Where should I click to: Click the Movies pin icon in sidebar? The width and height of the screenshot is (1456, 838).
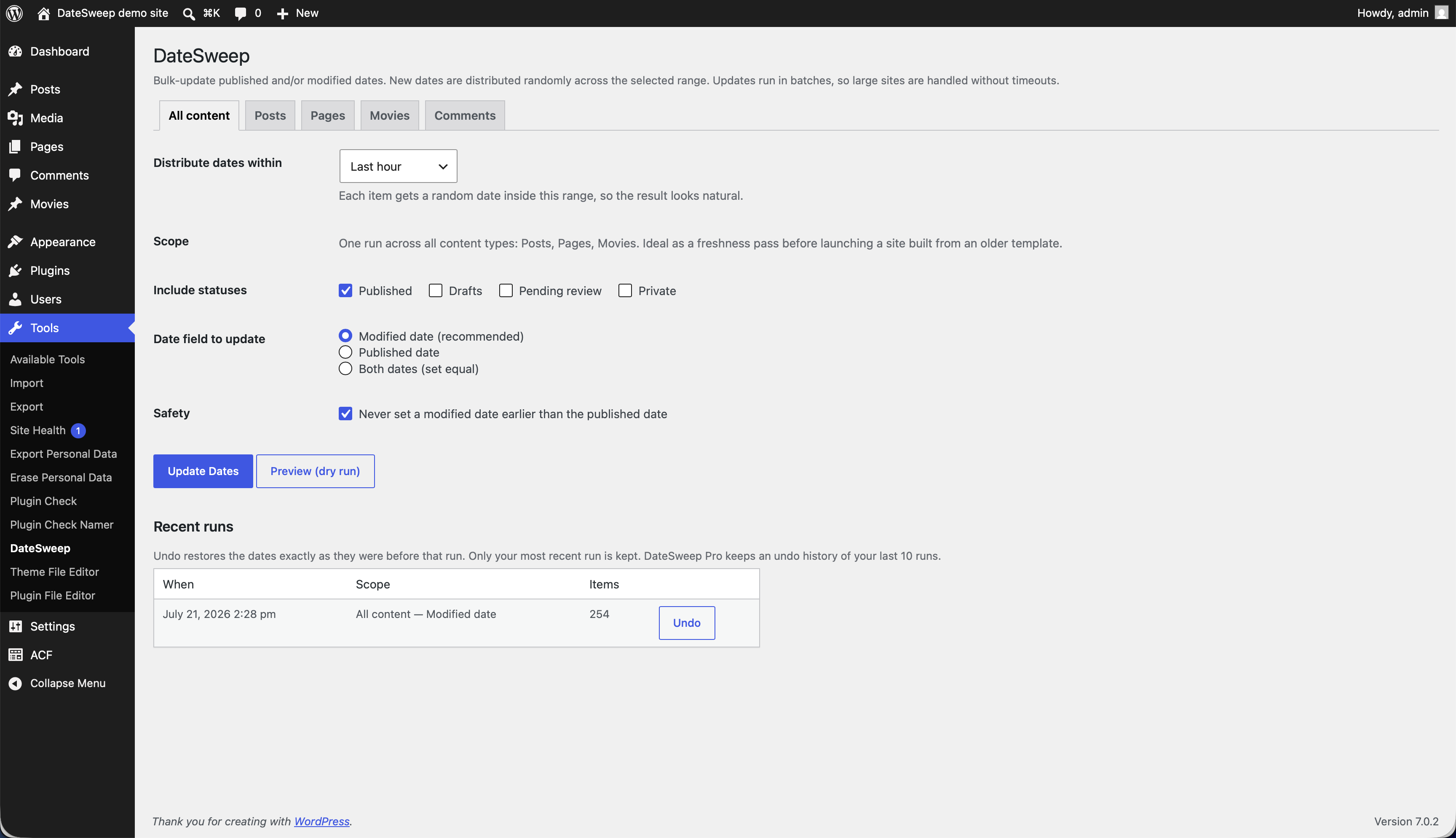tap(16, 204)
